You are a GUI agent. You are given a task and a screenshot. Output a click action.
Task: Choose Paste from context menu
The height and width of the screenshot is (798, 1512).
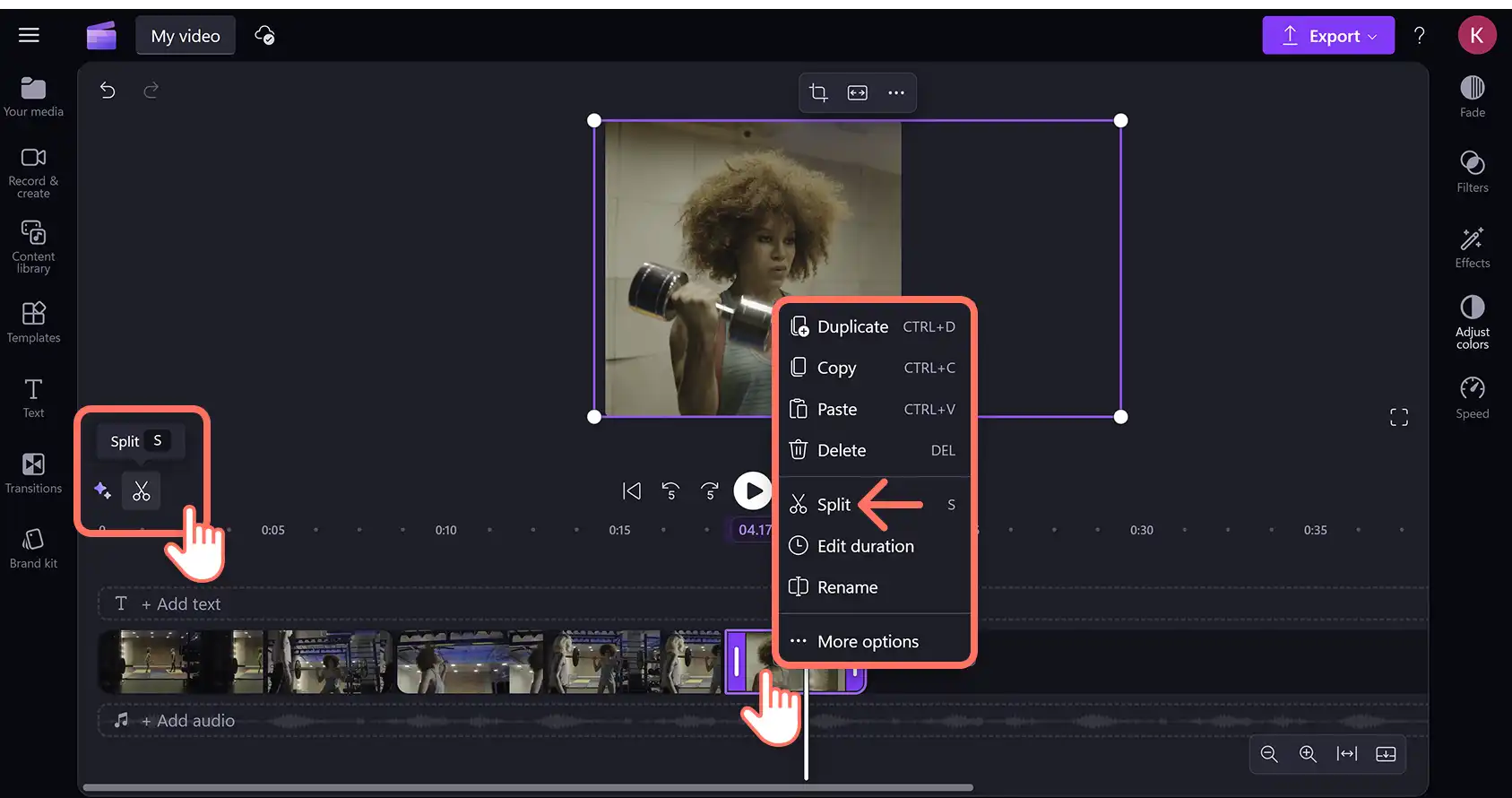click(x=874, y=409)
